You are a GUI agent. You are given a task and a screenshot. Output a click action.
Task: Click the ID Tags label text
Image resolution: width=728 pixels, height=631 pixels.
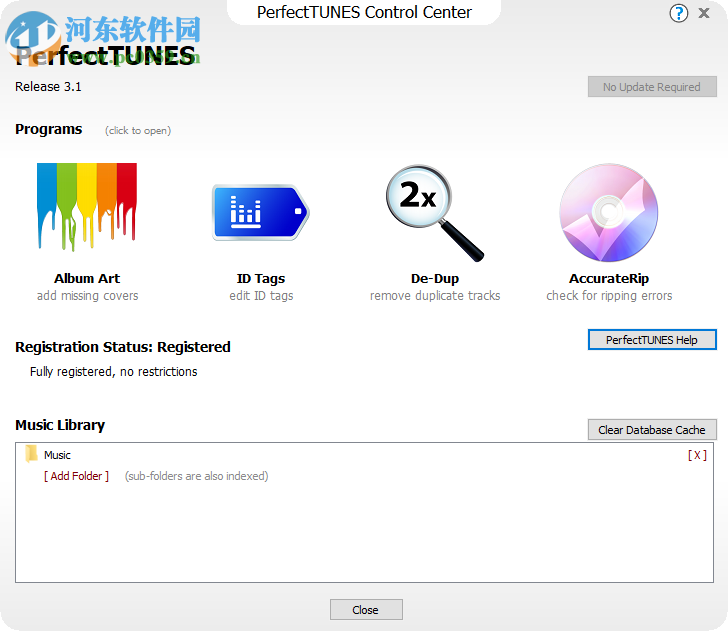point(261,279)
